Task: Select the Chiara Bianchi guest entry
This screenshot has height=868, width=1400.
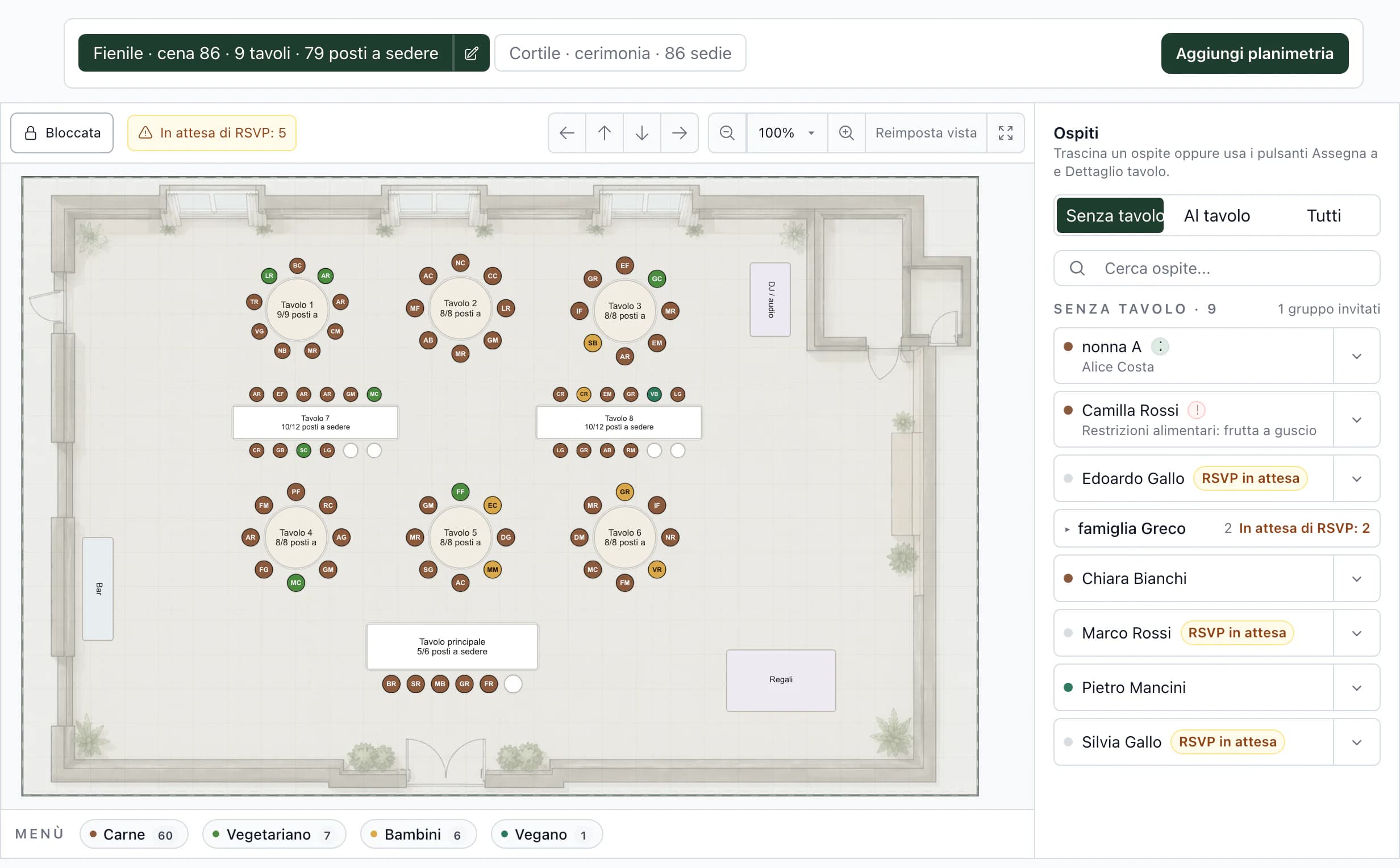Action: [1193, 579]
